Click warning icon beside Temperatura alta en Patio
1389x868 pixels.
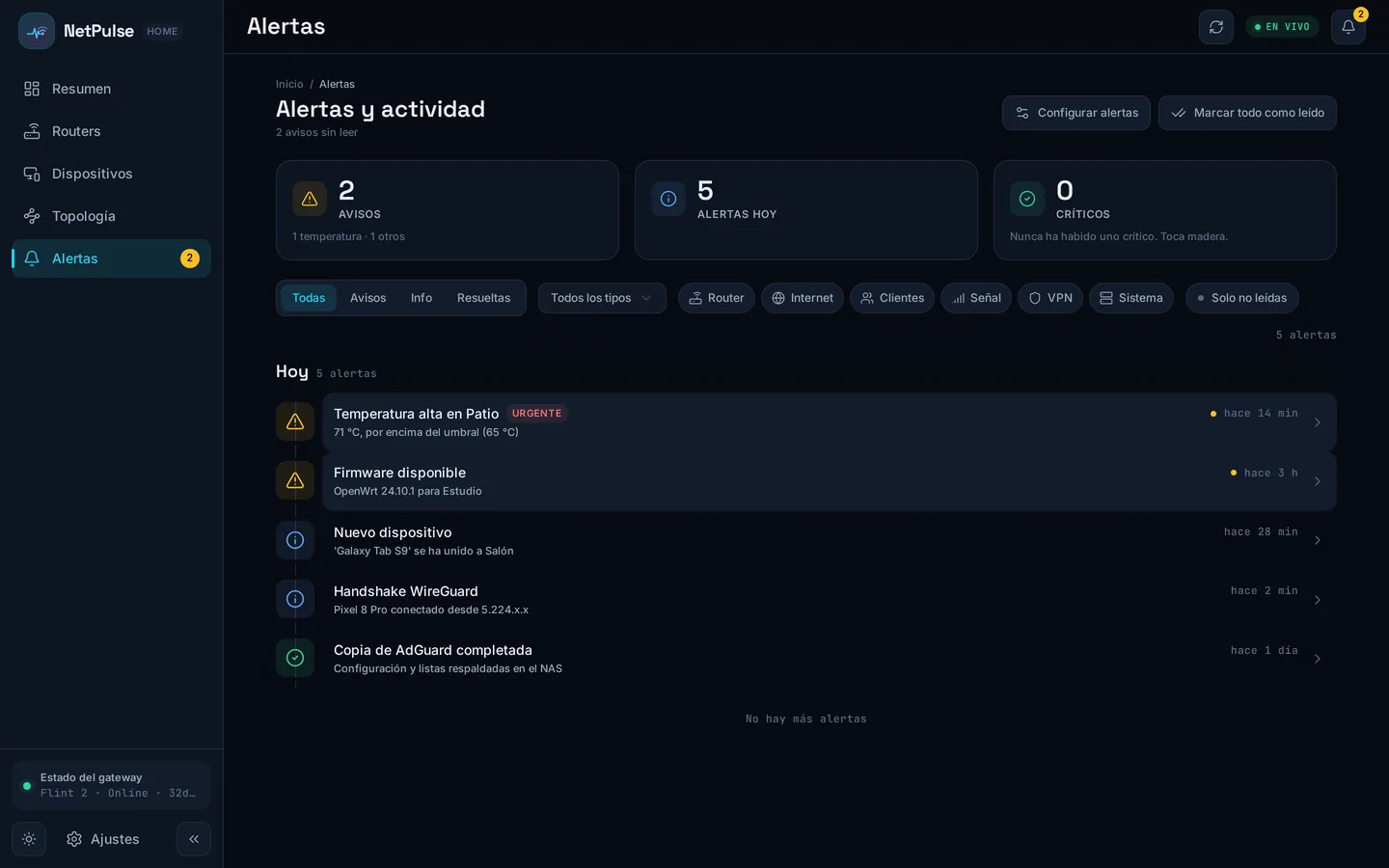pos(295,421)
